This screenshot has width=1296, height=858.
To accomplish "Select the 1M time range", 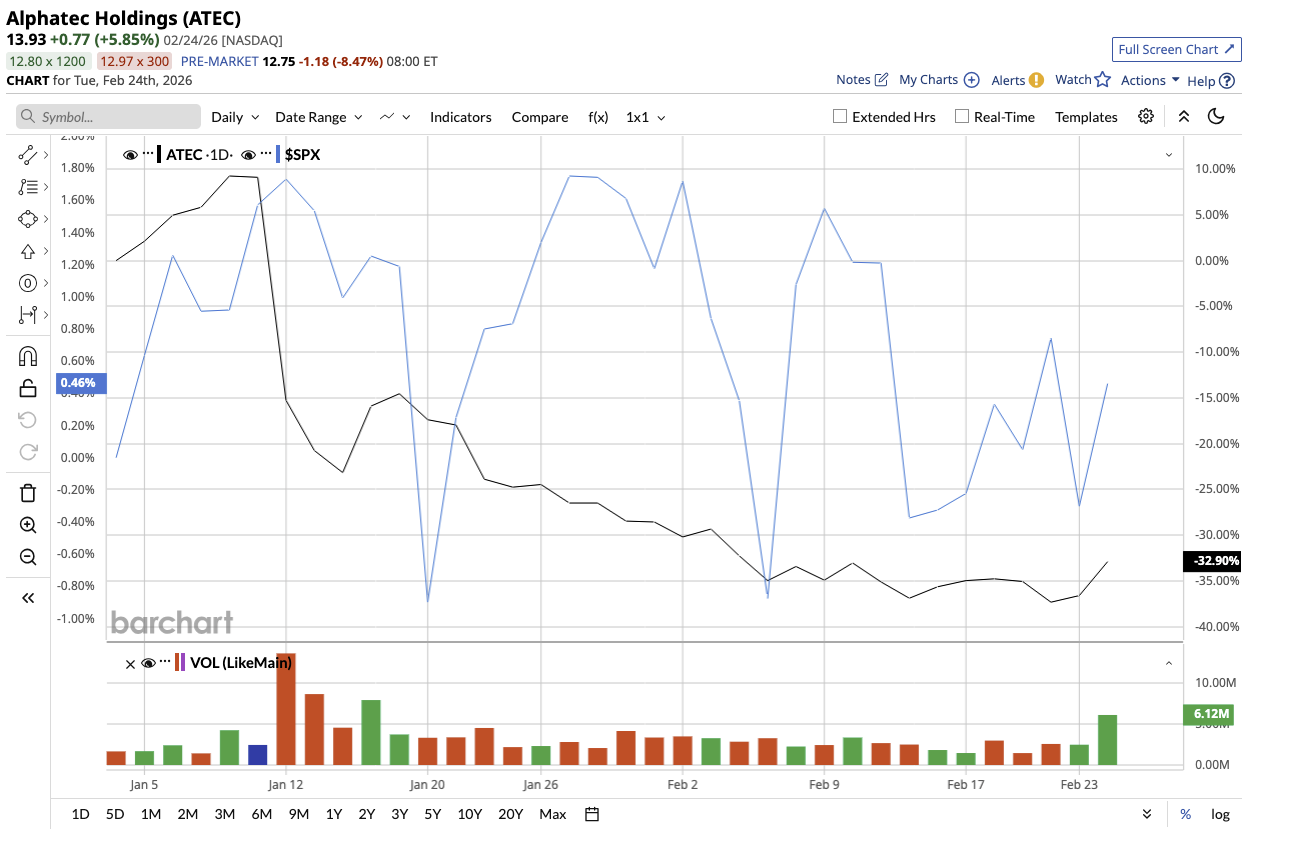I will [151, 814].
